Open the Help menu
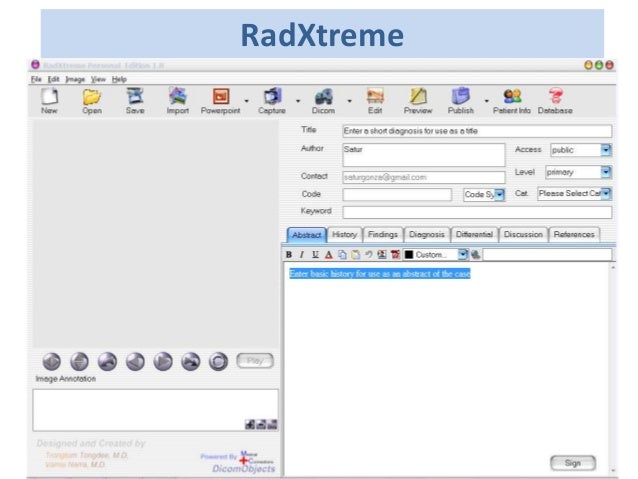Screen dimensions: 638x479 (x=119, y=79)
